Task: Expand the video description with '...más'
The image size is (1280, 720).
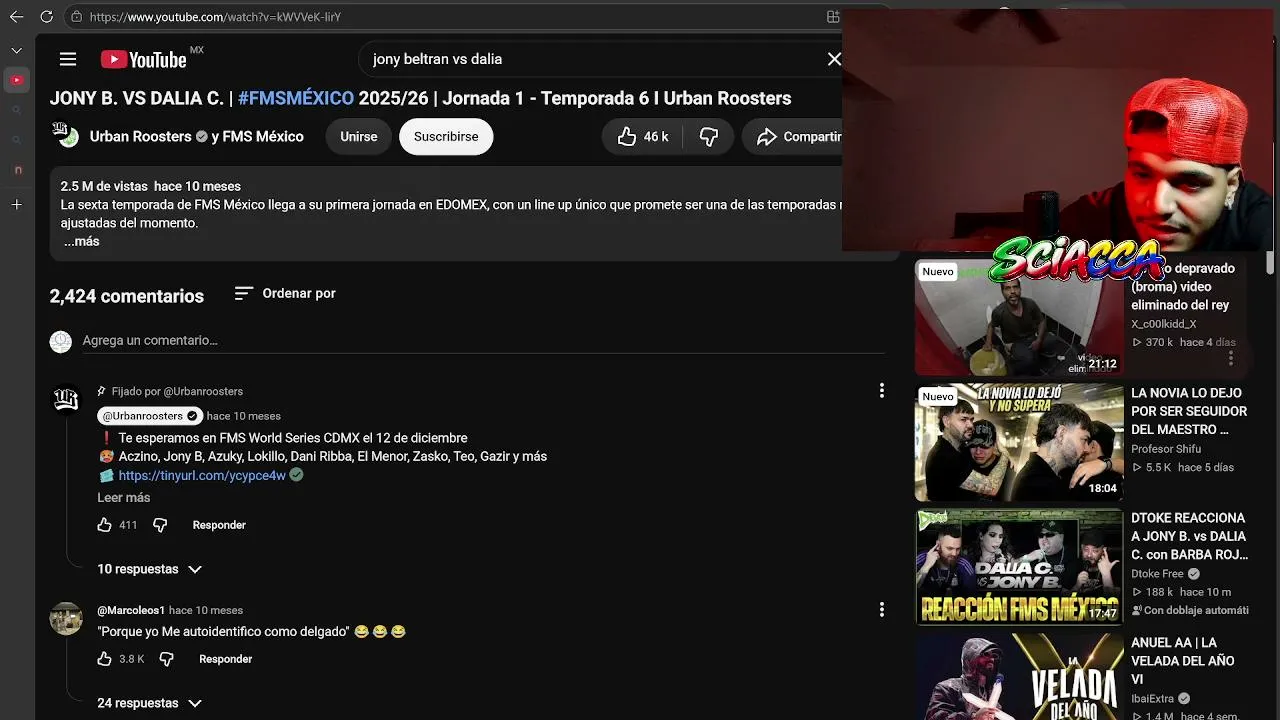Action: tap(82, 241)
